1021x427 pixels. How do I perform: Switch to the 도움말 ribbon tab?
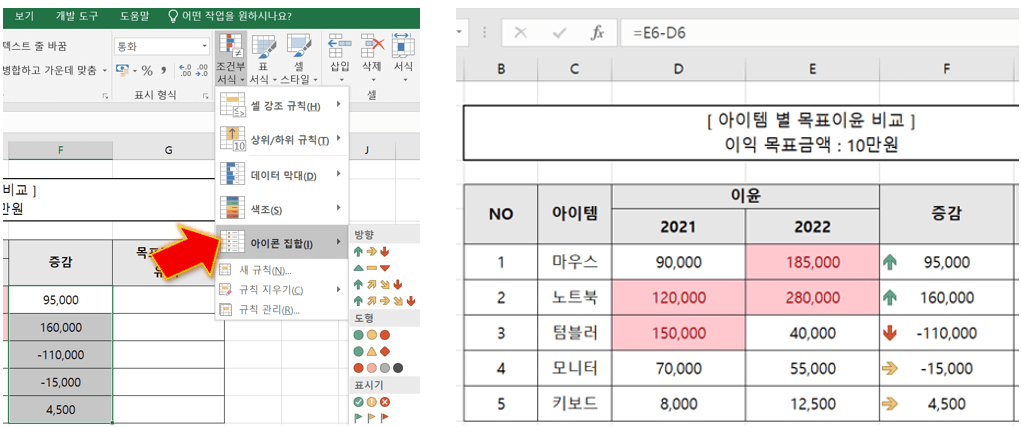click(x=135, y=15)
